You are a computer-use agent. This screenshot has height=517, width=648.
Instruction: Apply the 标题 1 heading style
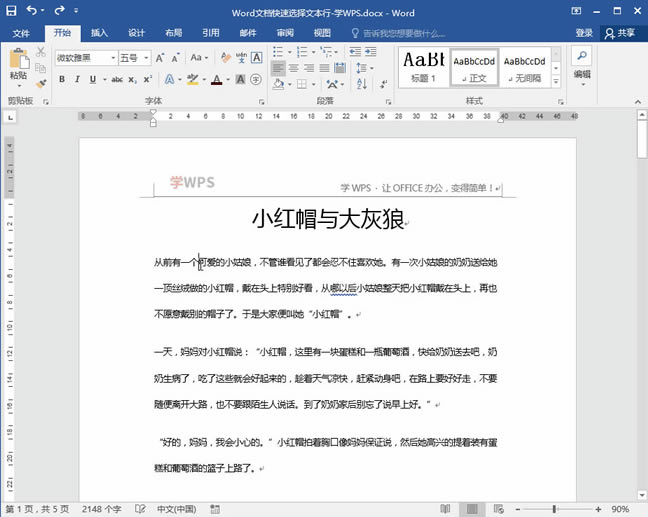[423, 66]
